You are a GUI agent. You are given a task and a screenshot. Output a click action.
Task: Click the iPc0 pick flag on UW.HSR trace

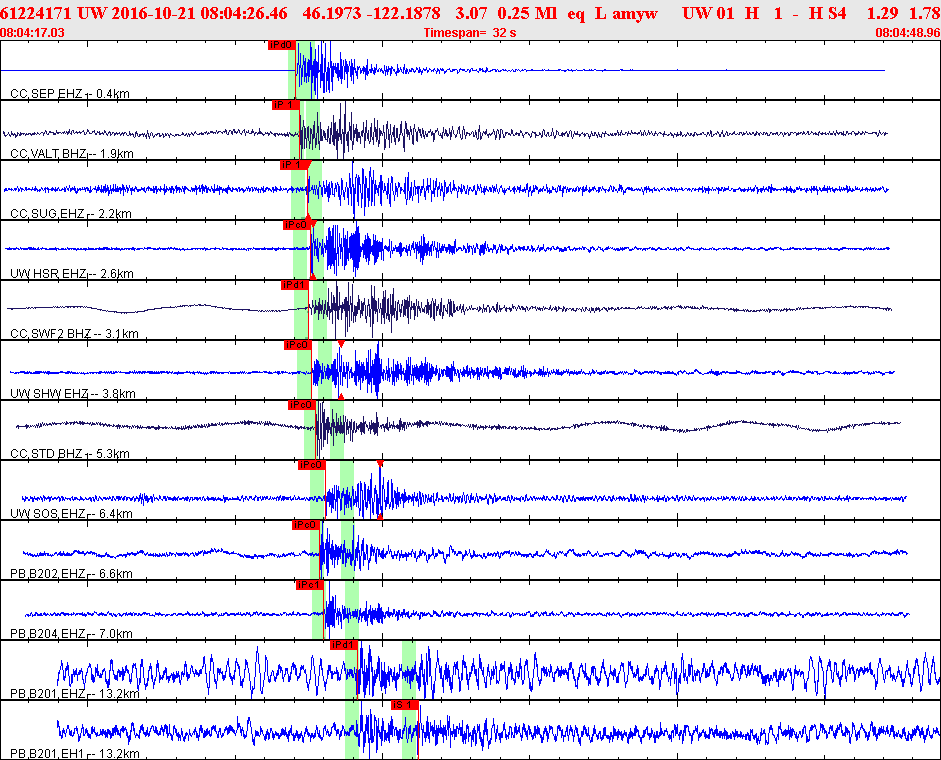295,225
